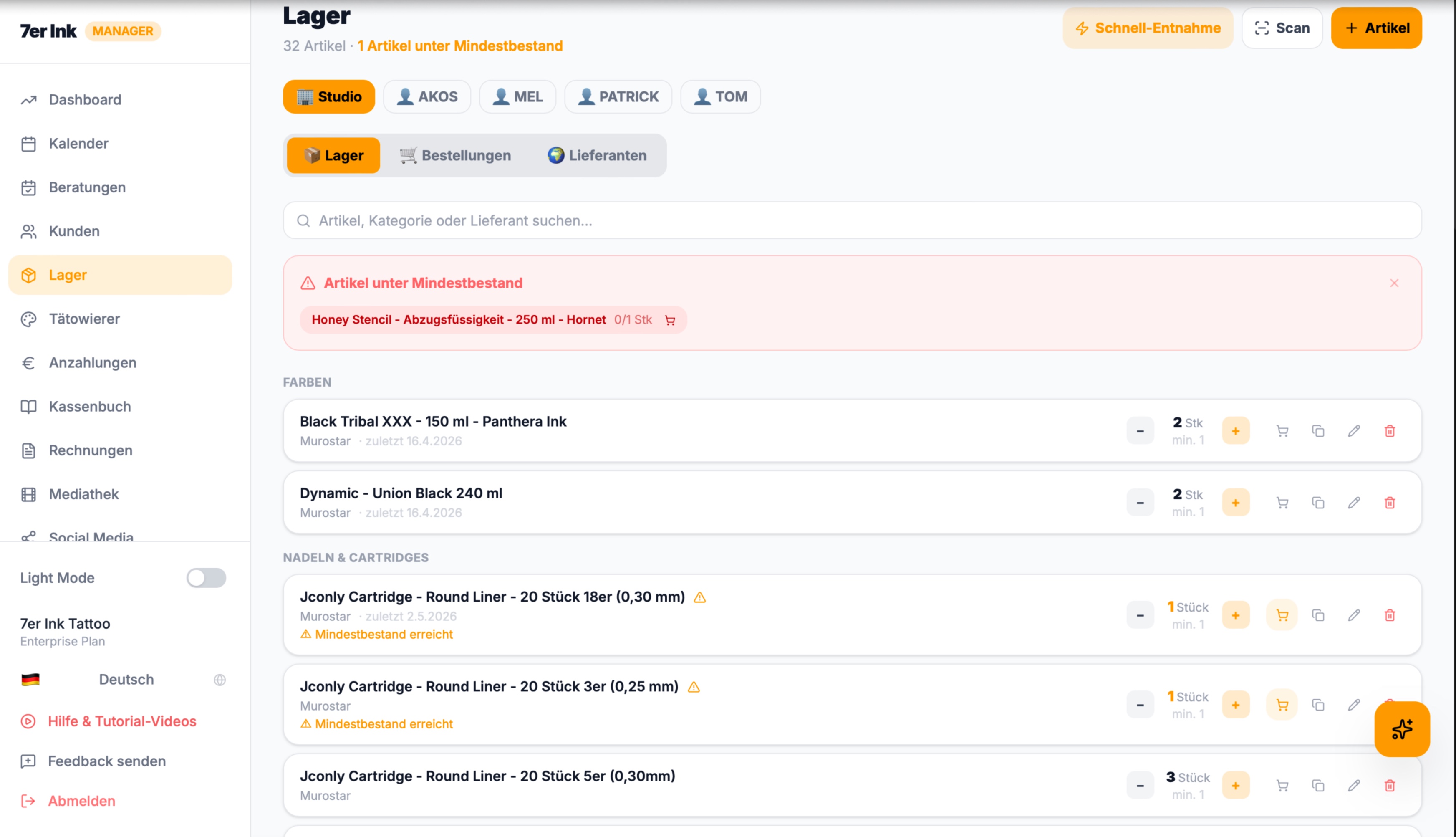The width and height of the screenshot is (1456, 837).
Task: Duplicate the Dynamic Union Black article
Action: point(1318,503)
